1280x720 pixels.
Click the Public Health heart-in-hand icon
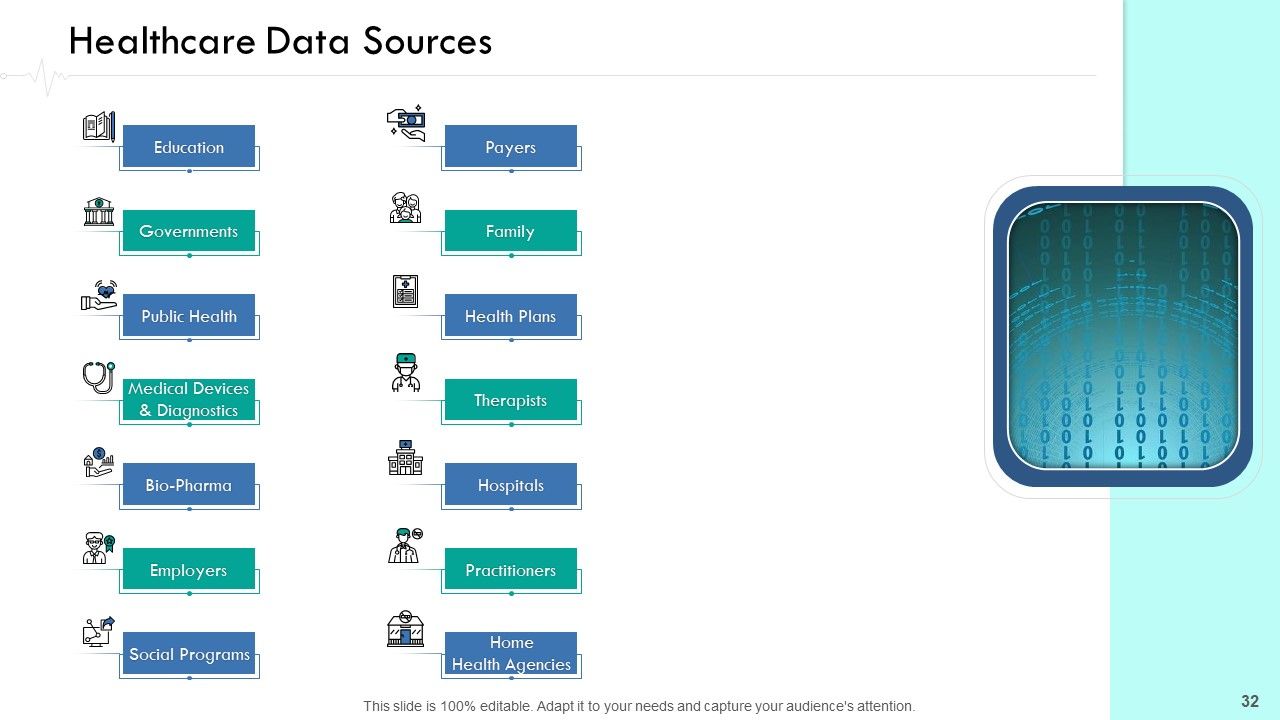point(99,296)
